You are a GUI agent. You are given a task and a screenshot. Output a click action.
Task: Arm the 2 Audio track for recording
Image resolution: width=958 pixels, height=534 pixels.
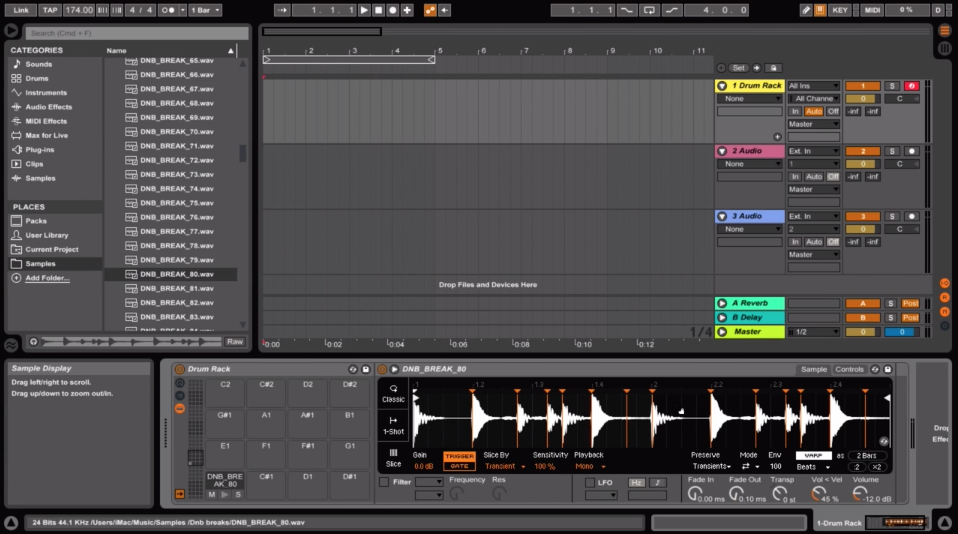pos(912,151)
